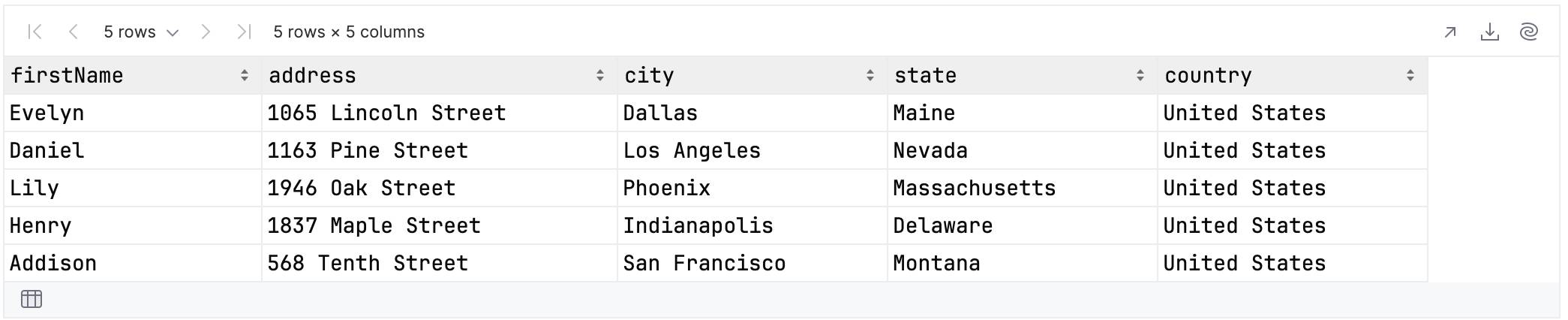Go to first page of rows
Image resolution: width=1568 pixels, height=320 pixels.
pos(35,32)
